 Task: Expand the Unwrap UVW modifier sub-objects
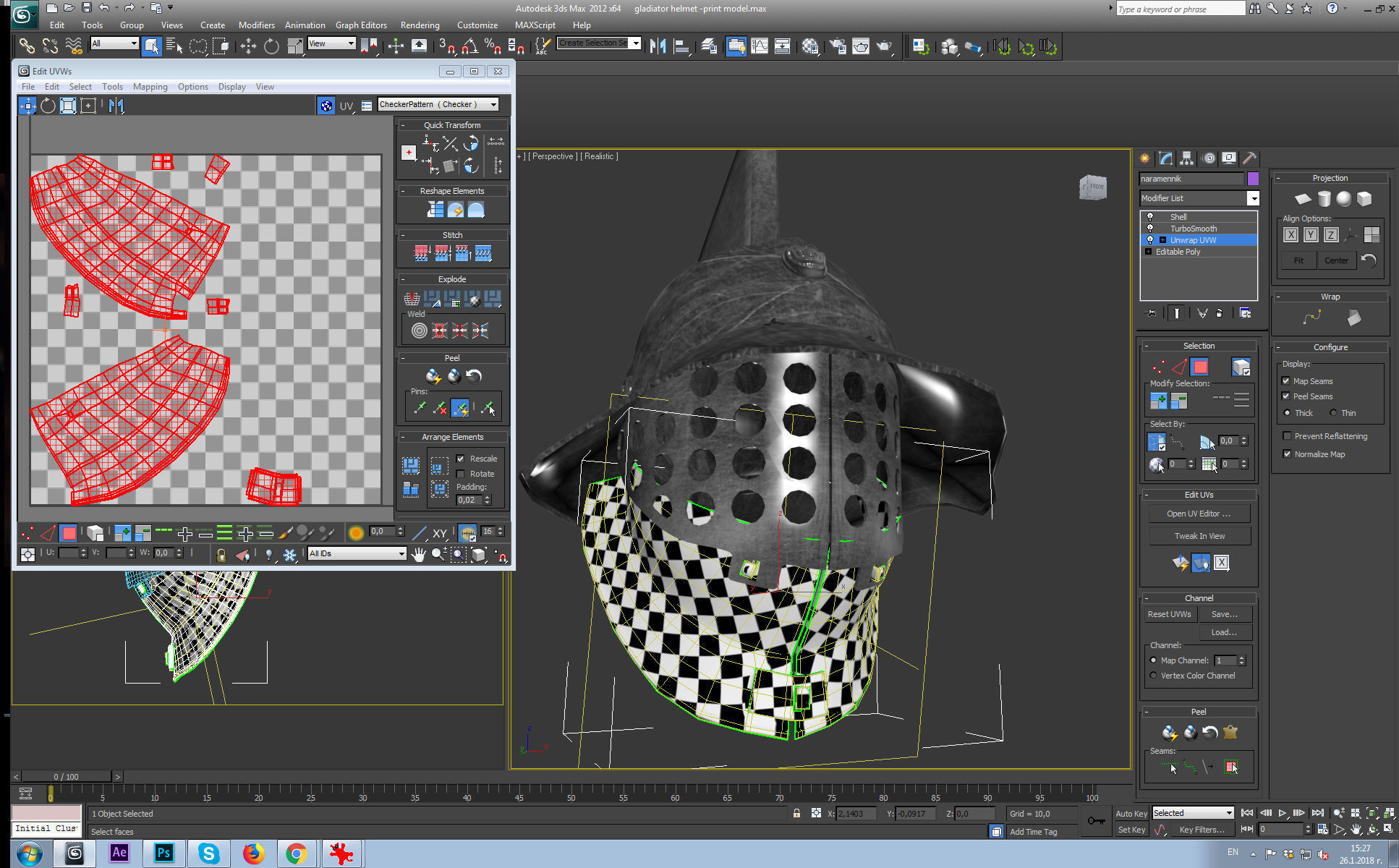(1162, 240)
